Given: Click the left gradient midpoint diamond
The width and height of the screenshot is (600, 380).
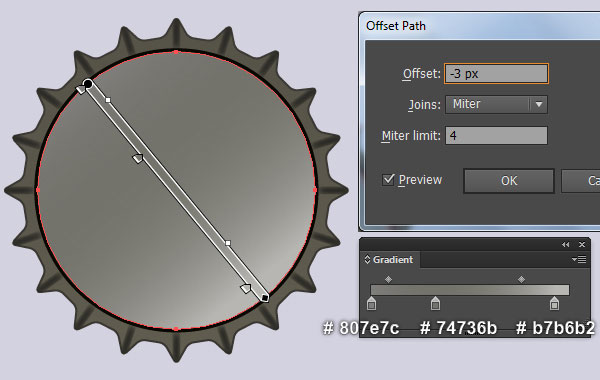Looking at the screenshot, I should [x=388, y=279].
